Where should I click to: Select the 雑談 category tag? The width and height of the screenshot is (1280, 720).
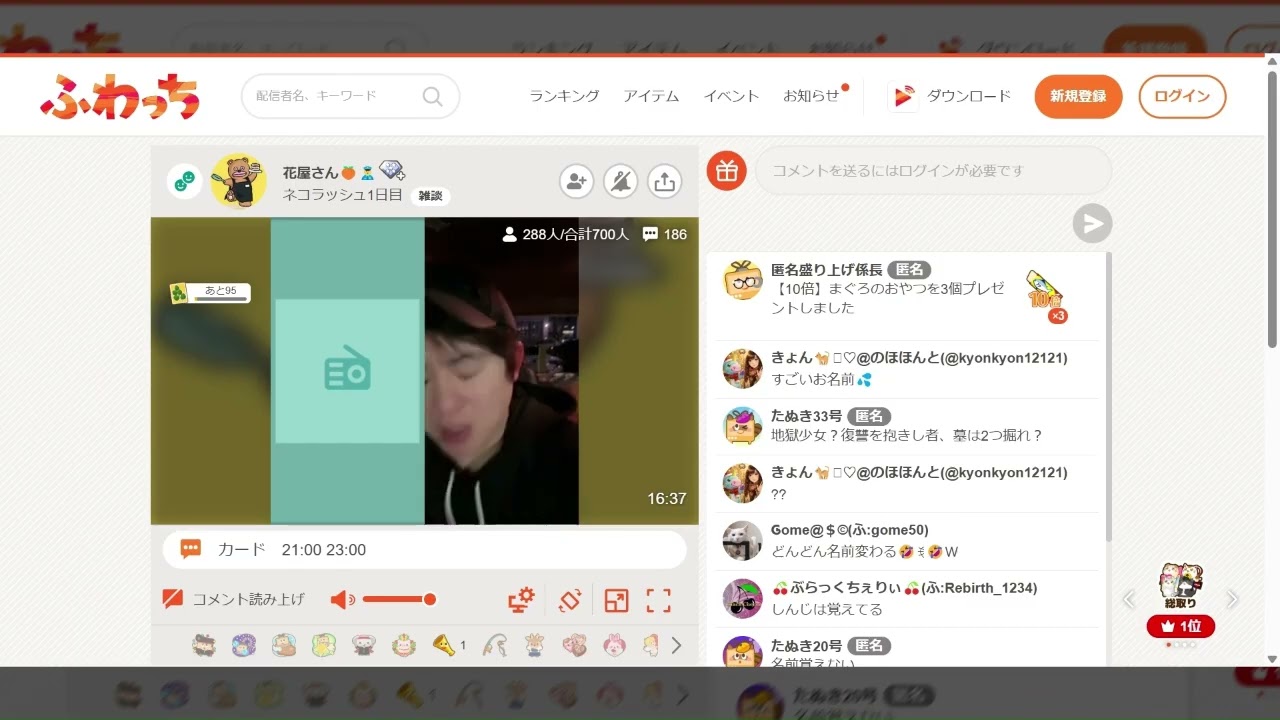430,196
